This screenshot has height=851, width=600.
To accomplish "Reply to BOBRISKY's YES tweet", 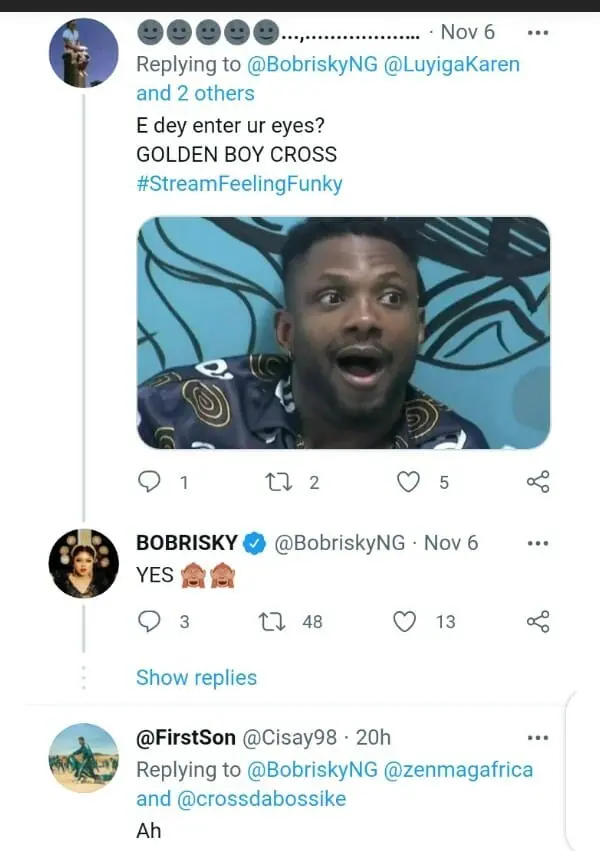I will 150,622.
